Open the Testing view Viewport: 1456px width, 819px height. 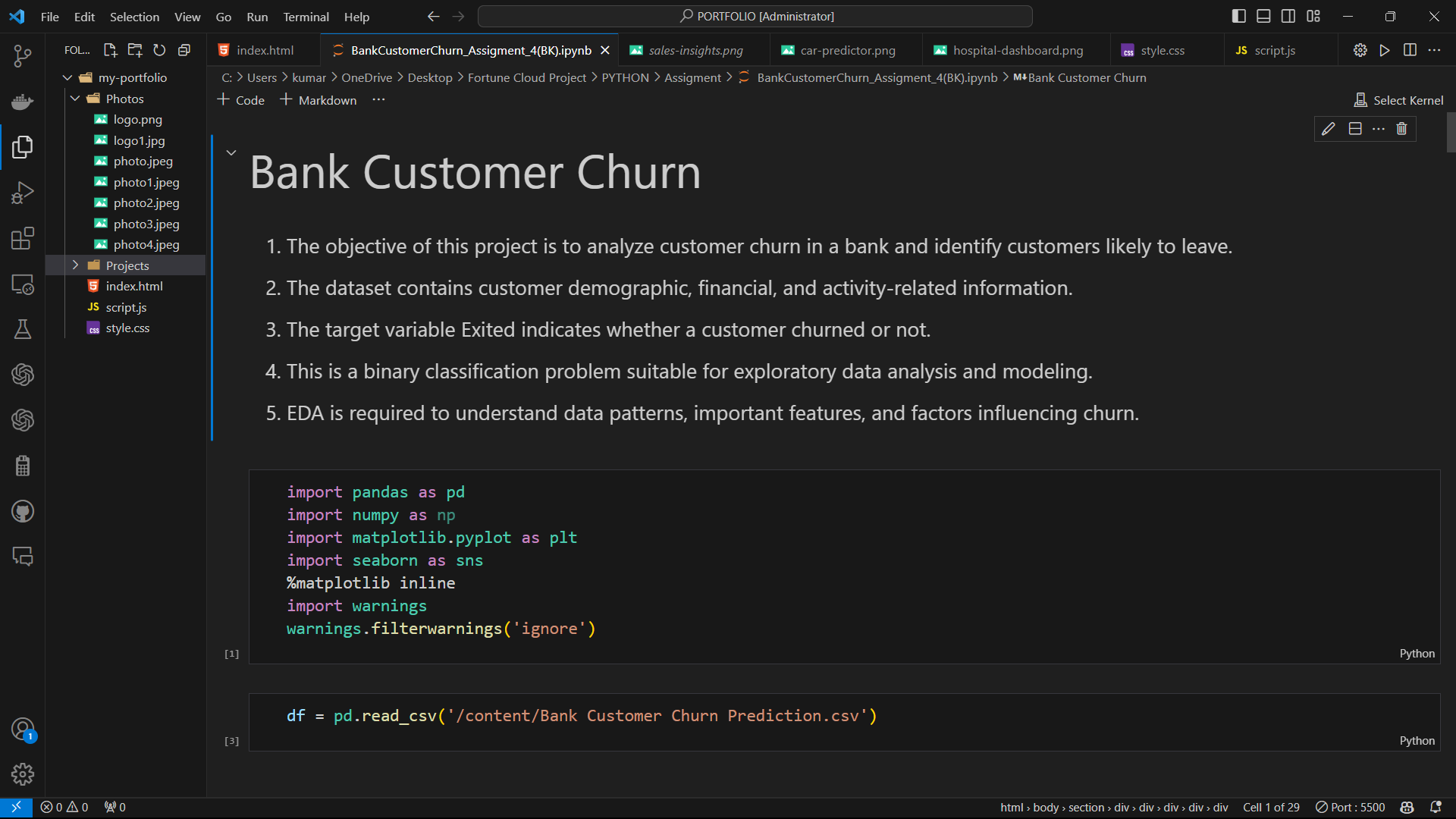point(22,329)
